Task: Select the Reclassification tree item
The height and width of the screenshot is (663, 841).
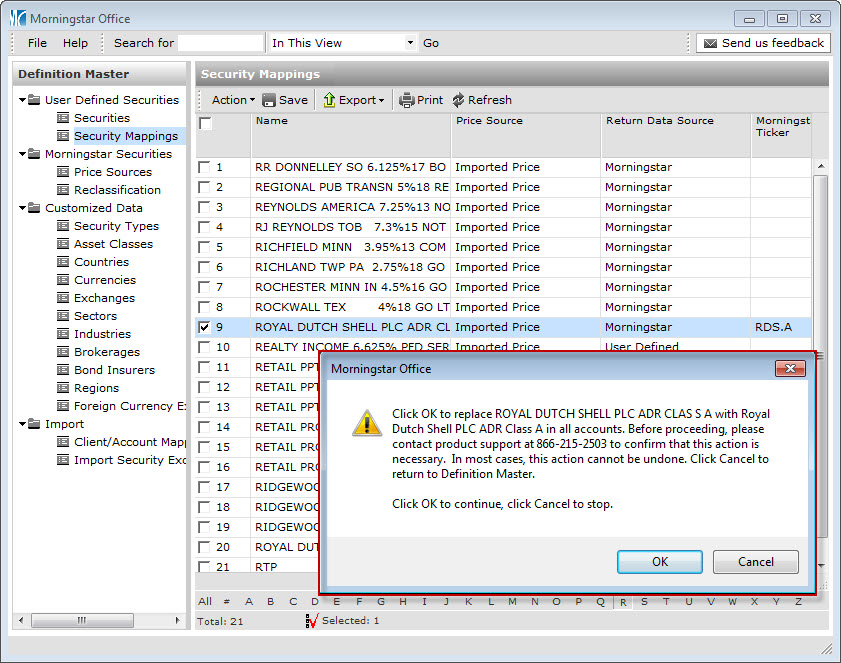Action: click(x=117, y=190)
